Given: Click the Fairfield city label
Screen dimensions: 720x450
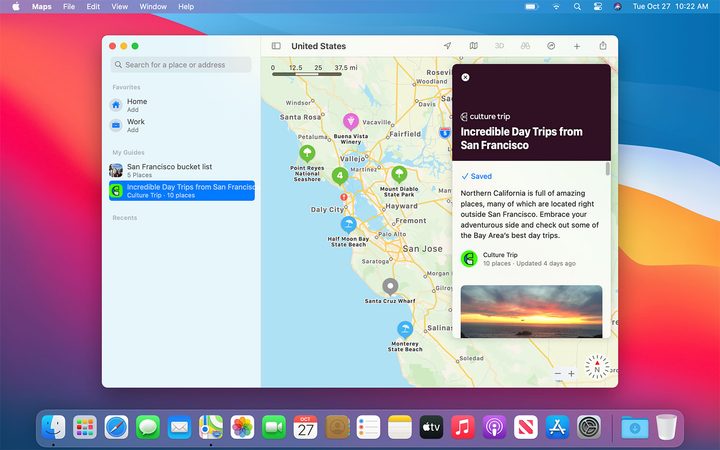Looking at the screenshot, I should [x=405, y=134].
